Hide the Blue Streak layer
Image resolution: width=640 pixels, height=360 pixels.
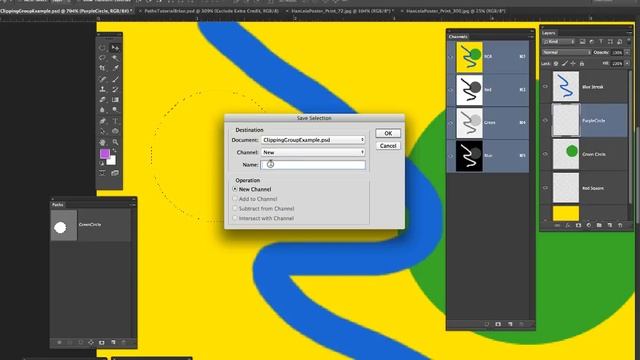[545, 87]
